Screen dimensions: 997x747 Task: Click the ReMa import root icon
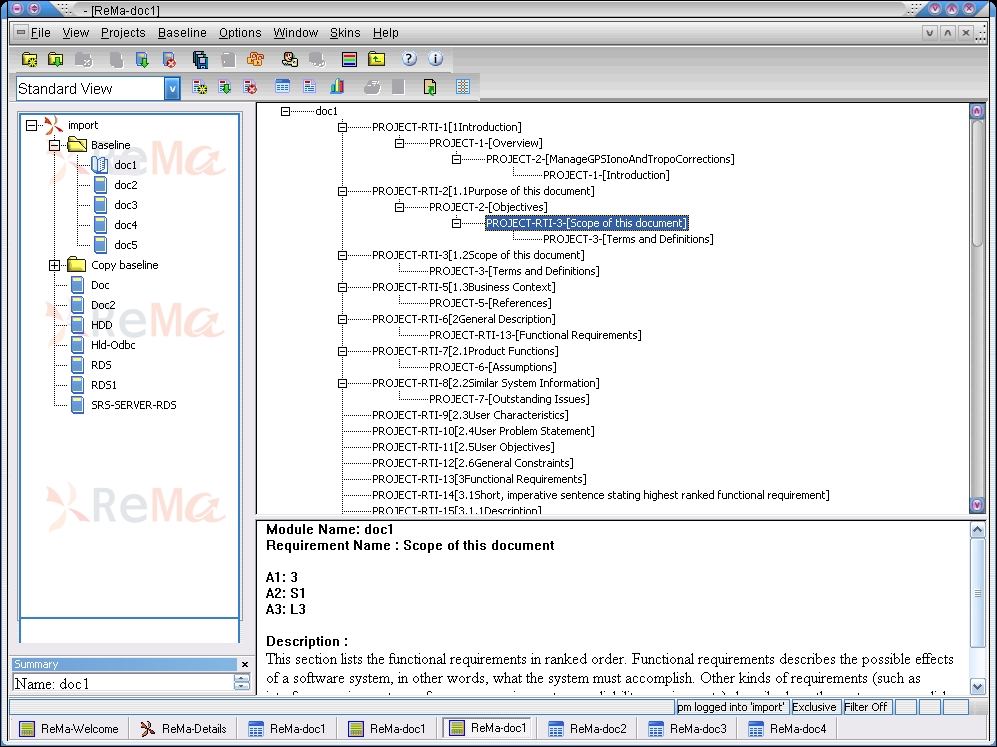[54, 125]
